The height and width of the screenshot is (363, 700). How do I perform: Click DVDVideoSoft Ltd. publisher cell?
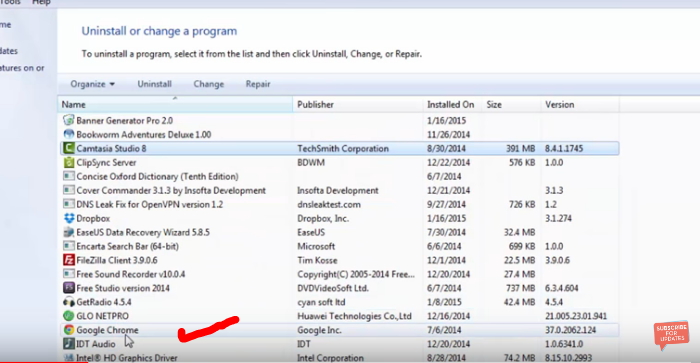[333, 288]
